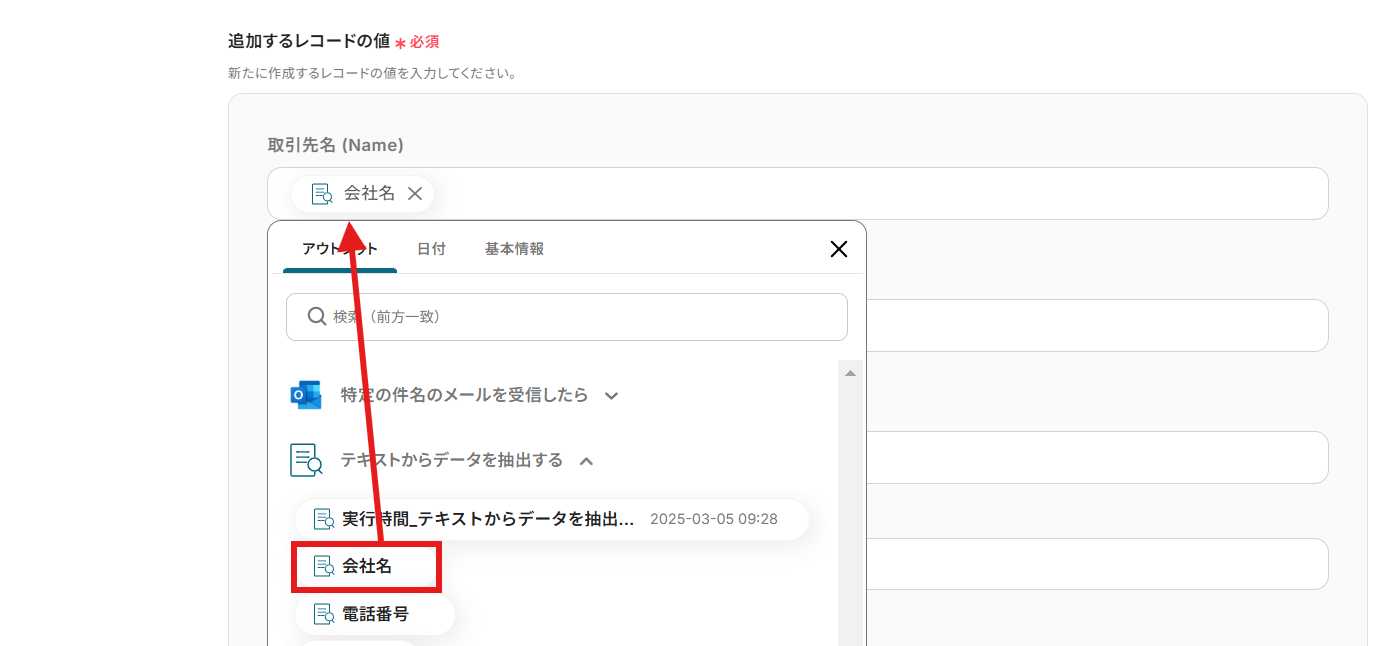Expand 特定の件名のメールを受信したら section
The image size is (1396, 646).
click(611, 395)
